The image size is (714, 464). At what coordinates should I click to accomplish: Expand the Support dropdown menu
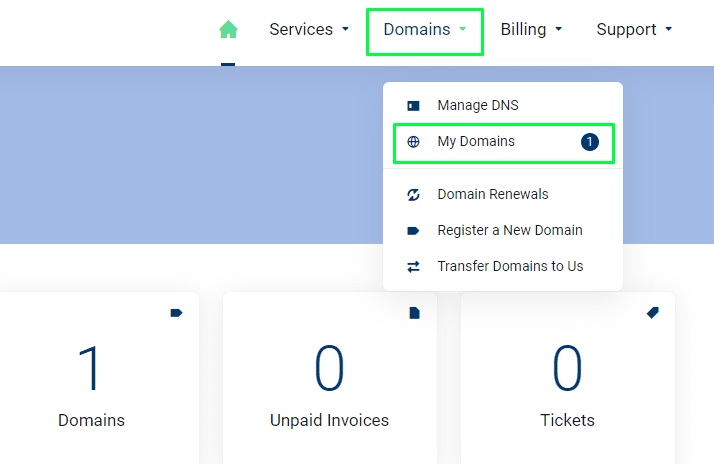point(634,29)
